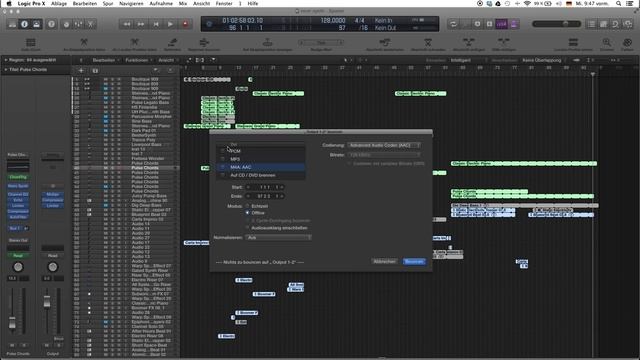Click the Rewind transport button
640x360 pixels.
(x=127, y=24)
